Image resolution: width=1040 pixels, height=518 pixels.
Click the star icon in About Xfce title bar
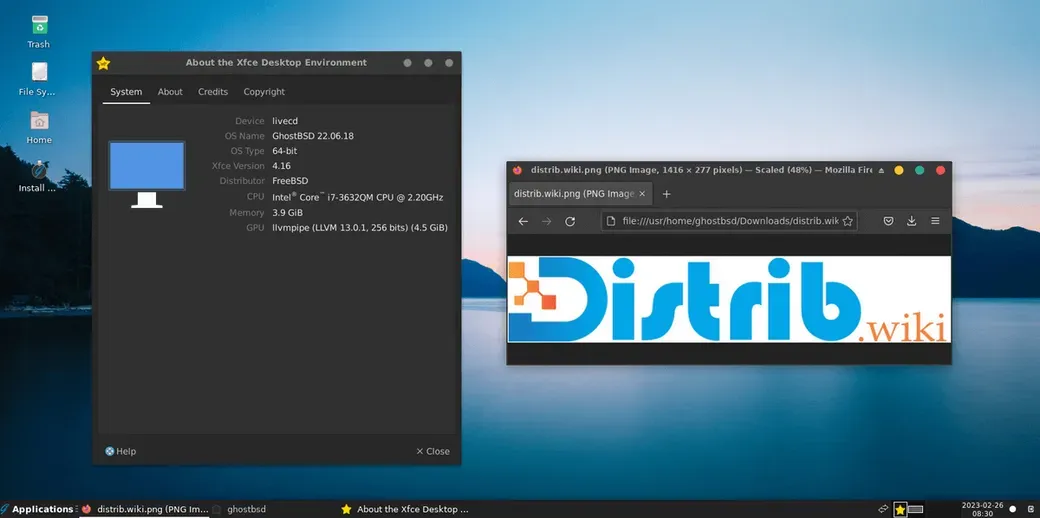click(103, 63)
